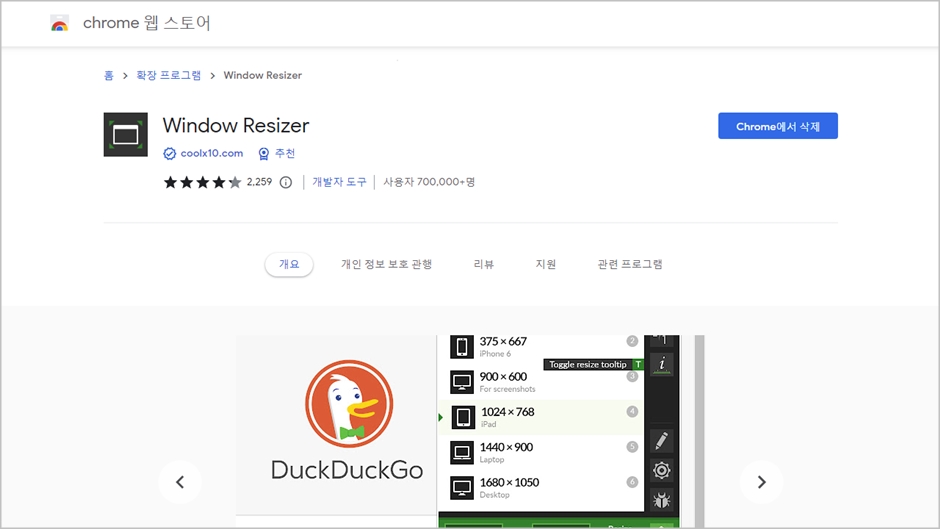This screenshot has width=940, height=529.
Task: Select the 1024 × 768 preset text
Action: point(508,412)
